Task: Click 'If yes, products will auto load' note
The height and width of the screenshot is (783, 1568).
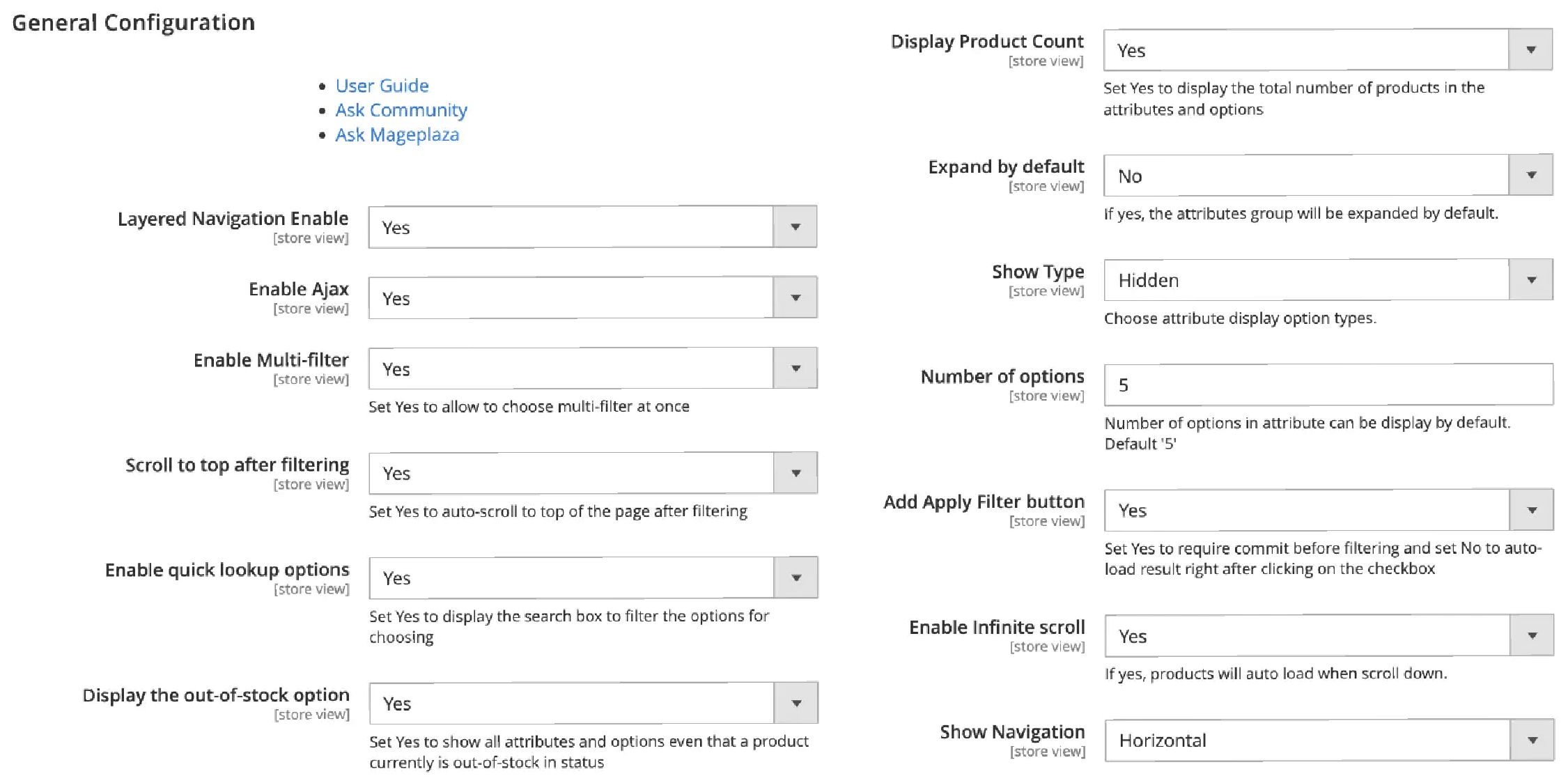Action: [1275, 674]
